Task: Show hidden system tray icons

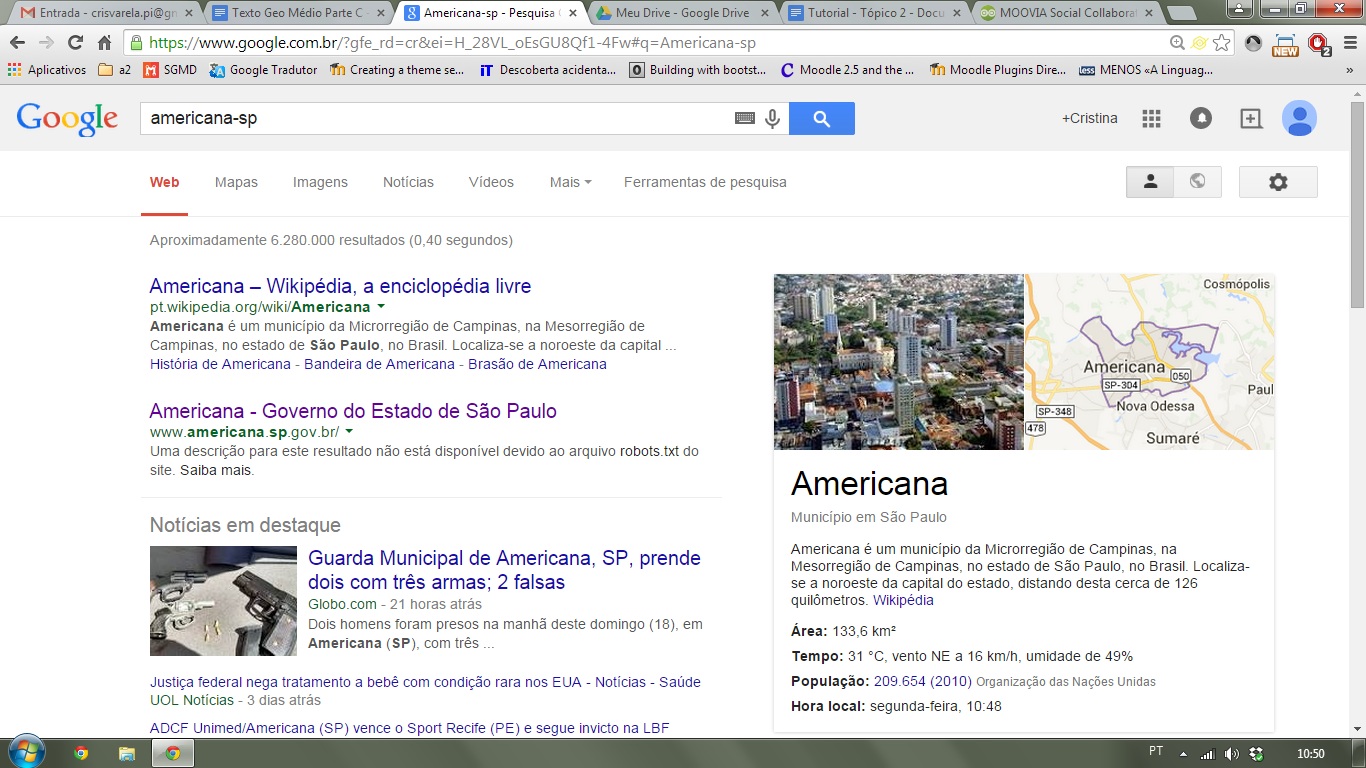Action: [x=1184, y=753]
